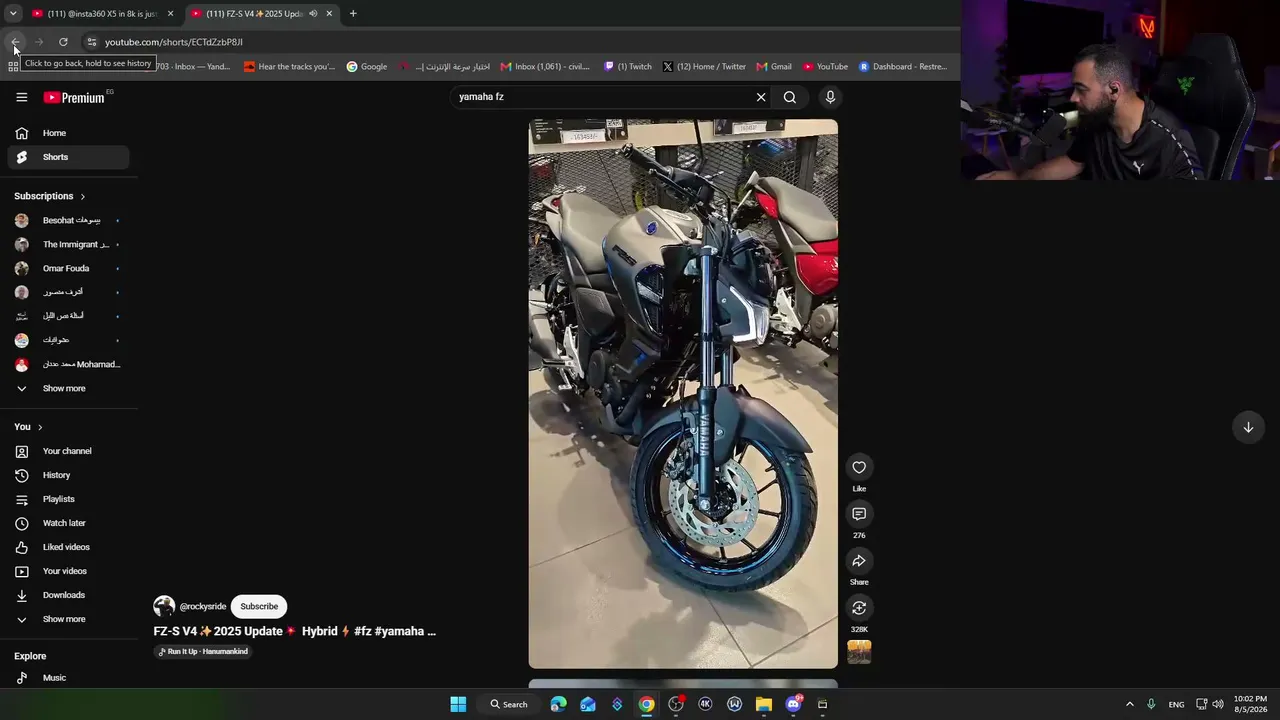
Task: Open the Hear the tracks you' bookmark
Action: tap(290, 67)
